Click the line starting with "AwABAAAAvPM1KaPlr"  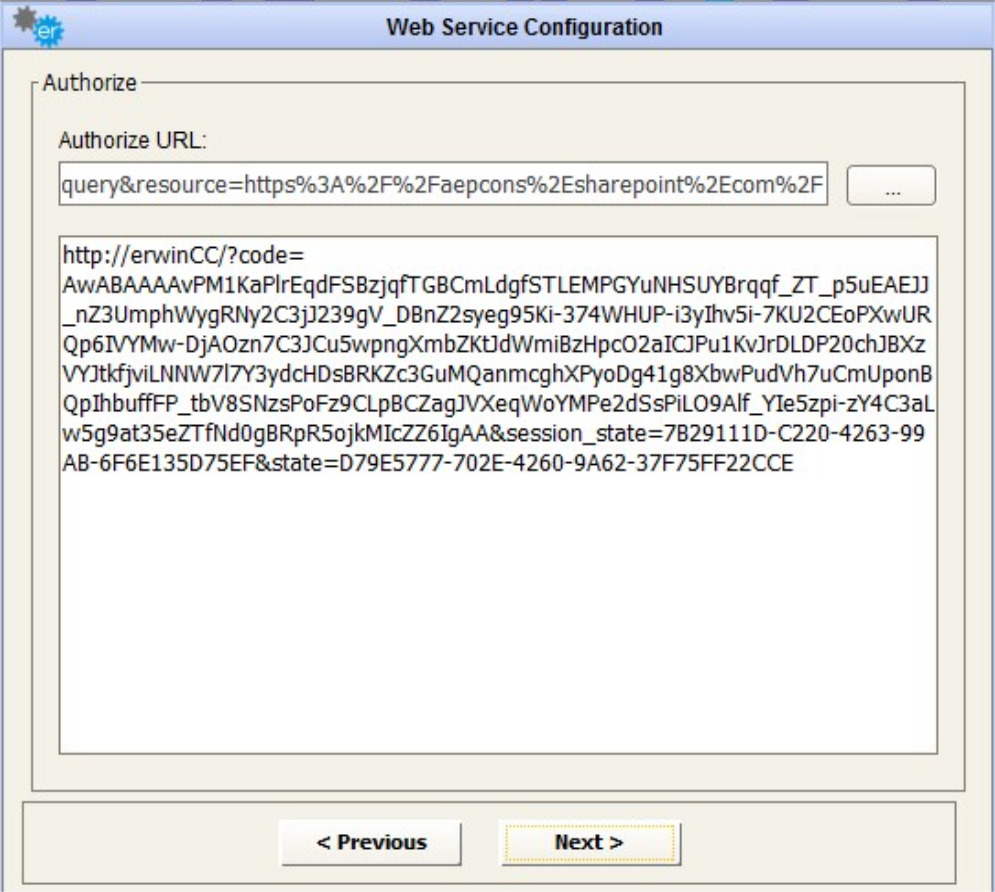(x=498, y=288)
